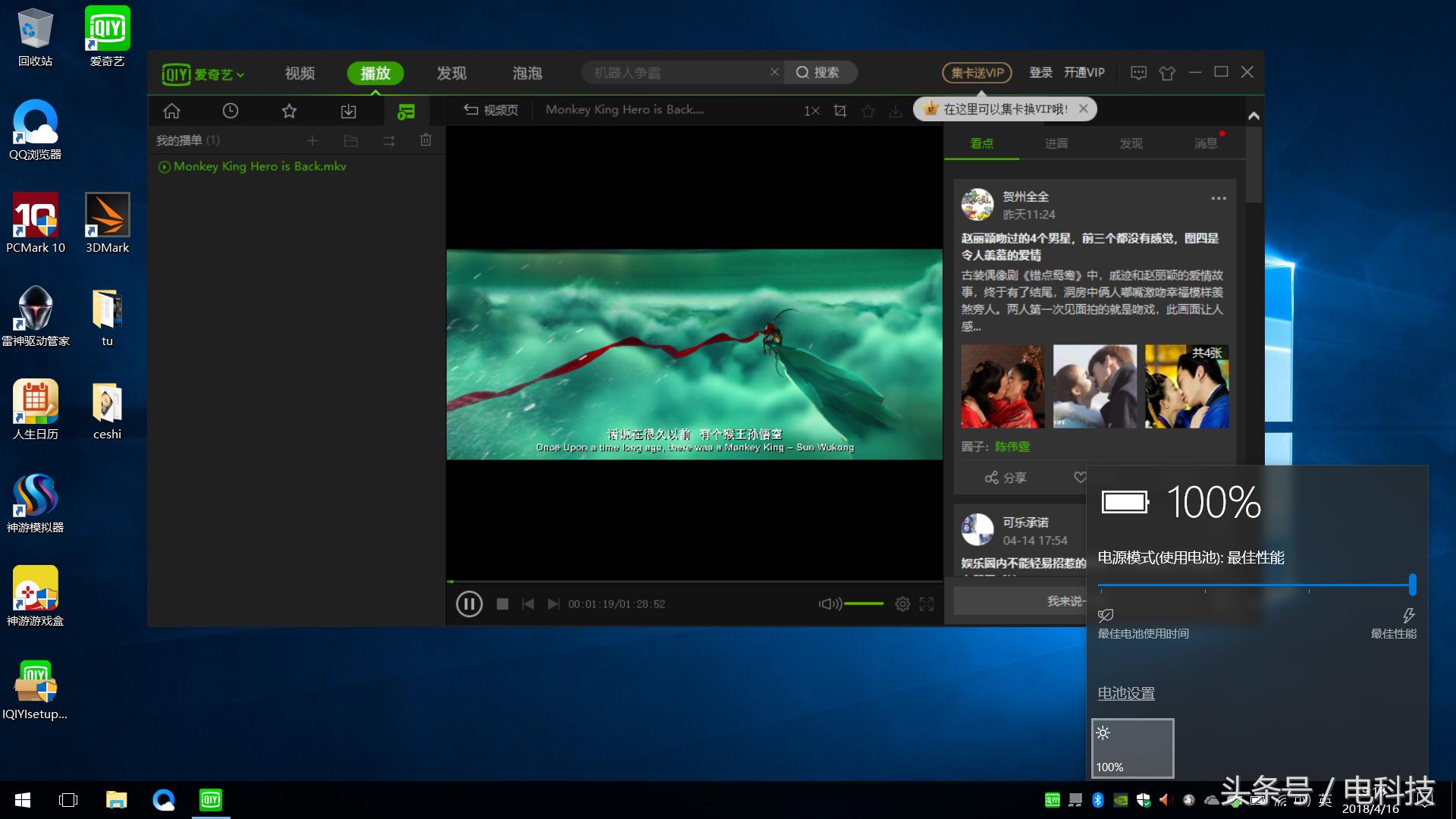Click the download icon next to video title
The height and width of the screenshot is (819, 1456).
point(897,111)
